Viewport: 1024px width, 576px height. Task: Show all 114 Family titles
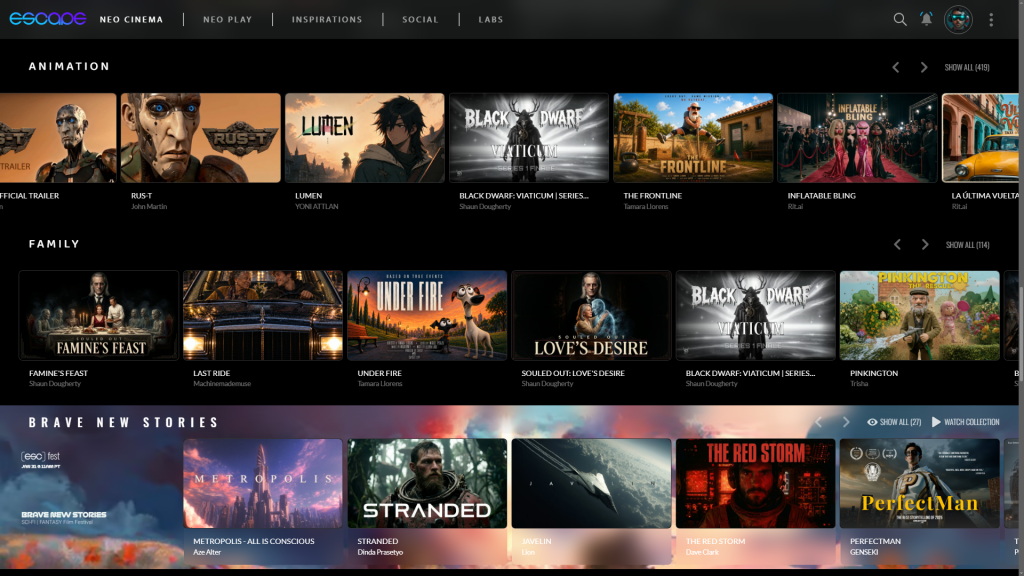(967, 245)
